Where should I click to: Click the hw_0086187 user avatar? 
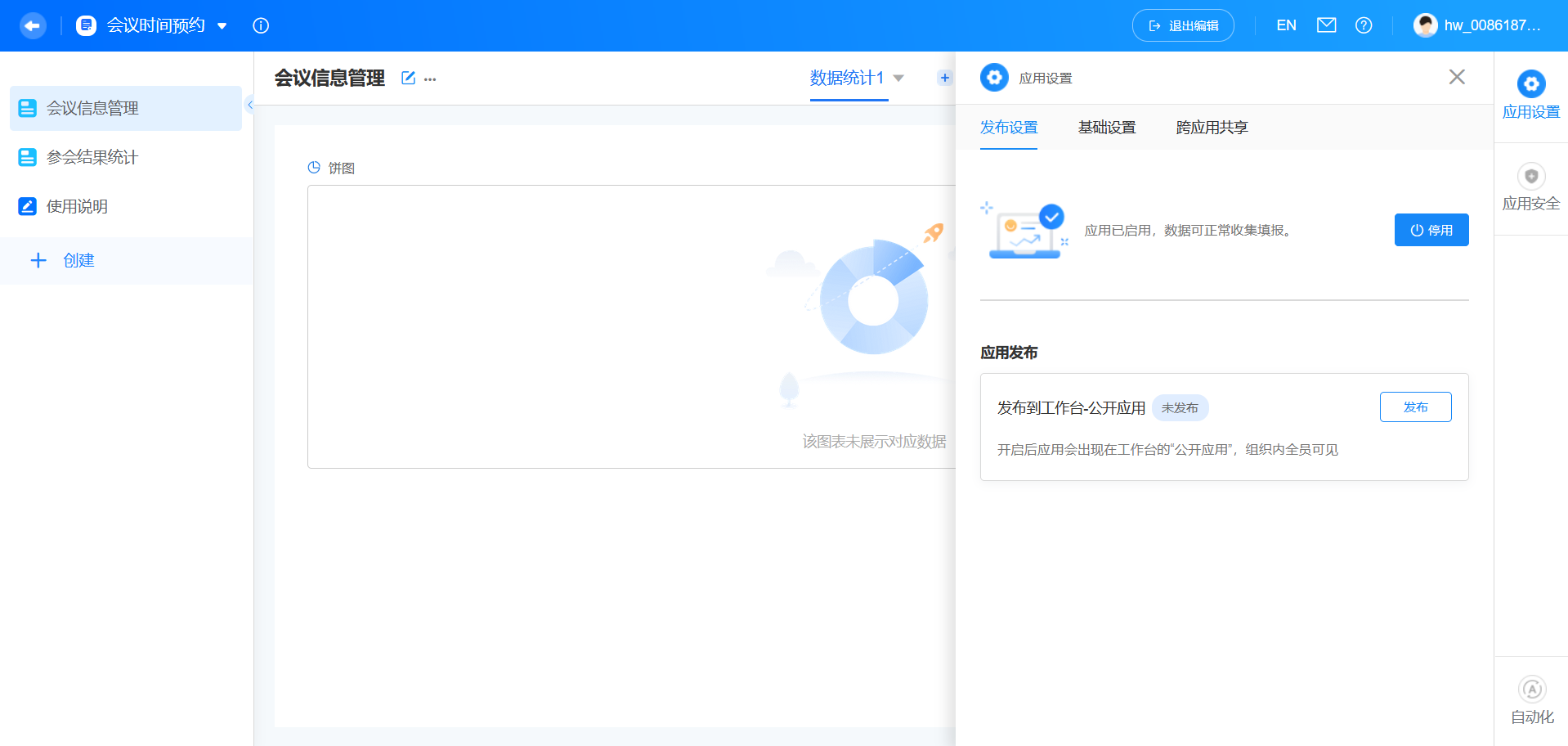tap(1425, 25)
